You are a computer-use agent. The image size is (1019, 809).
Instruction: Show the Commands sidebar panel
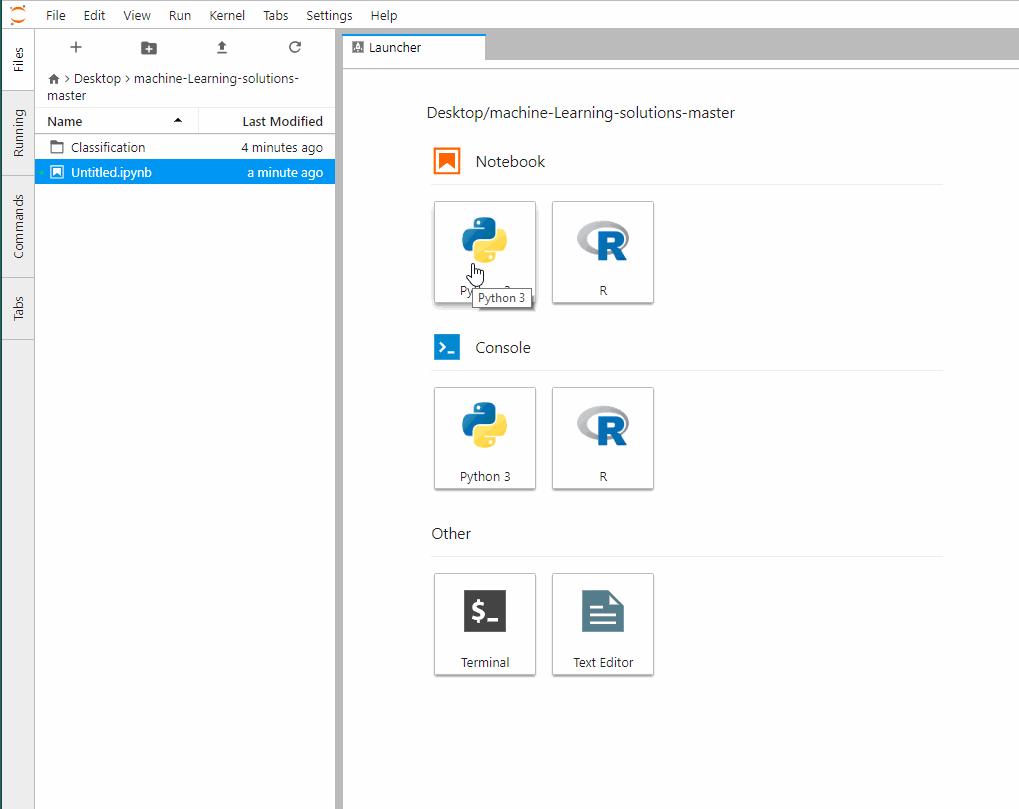(x=18, y=226)
